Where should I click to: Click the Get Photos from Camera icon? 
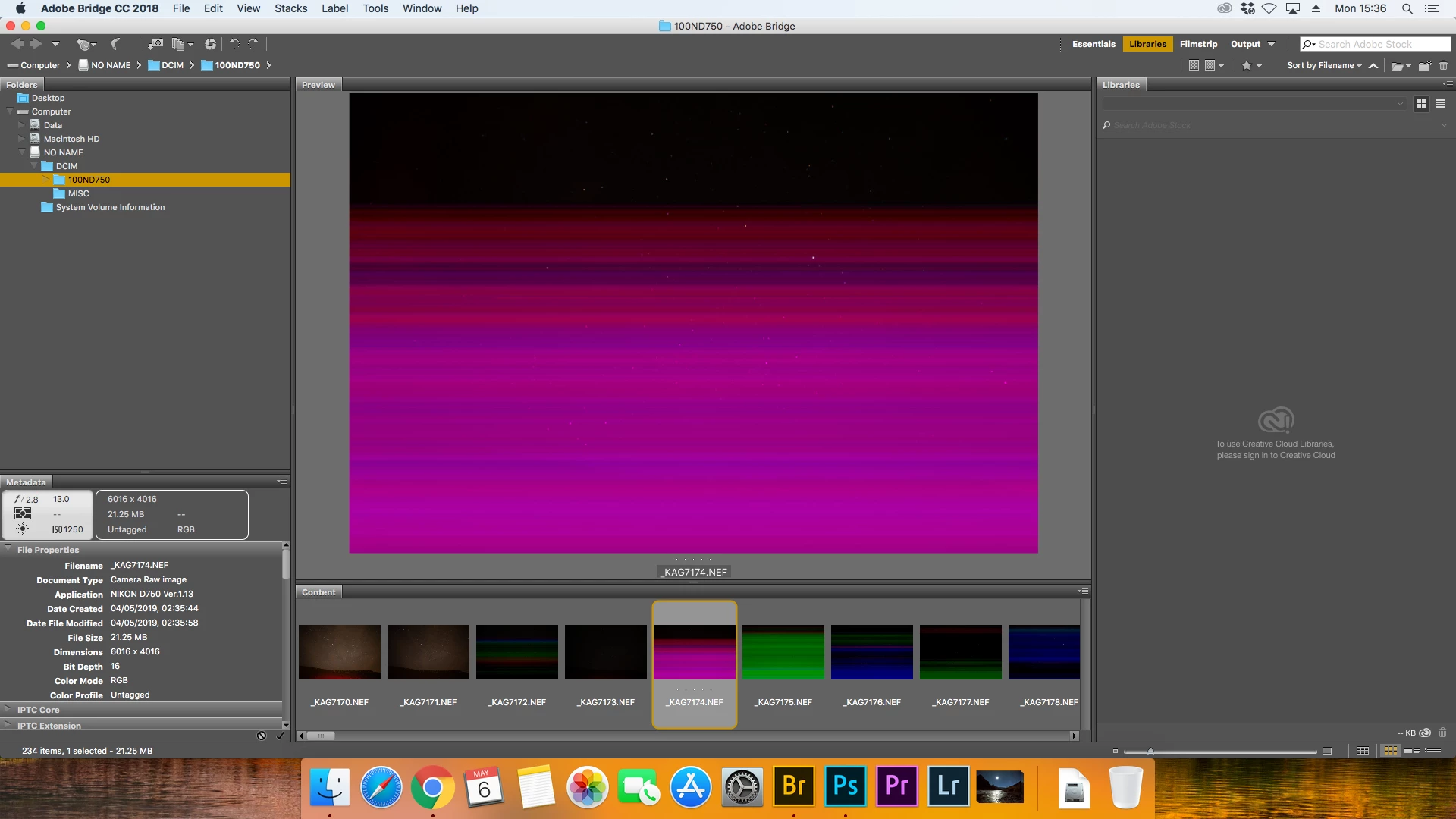[x=155, y=44]
